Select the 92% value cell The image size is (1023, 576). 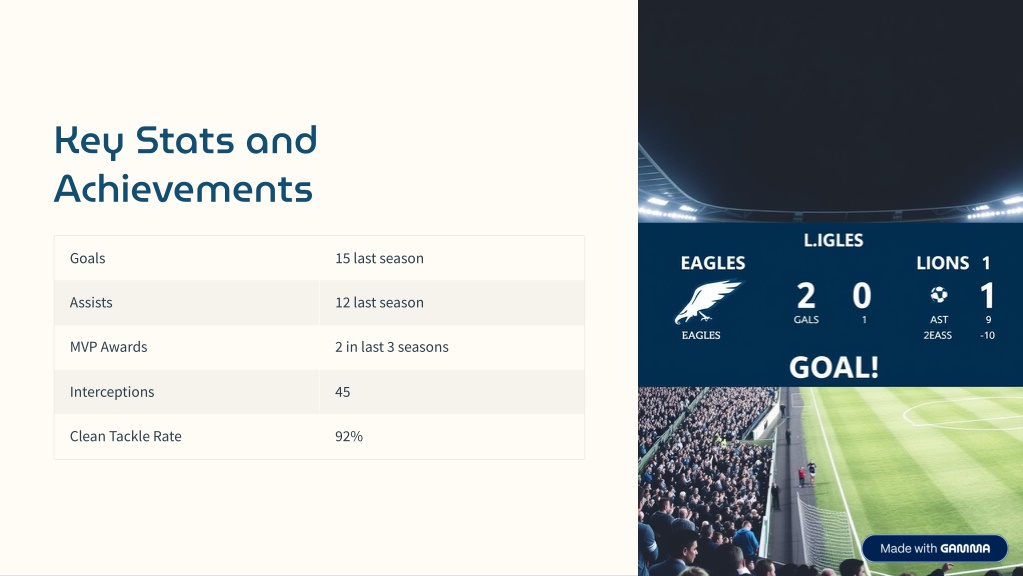coord(452,436)
